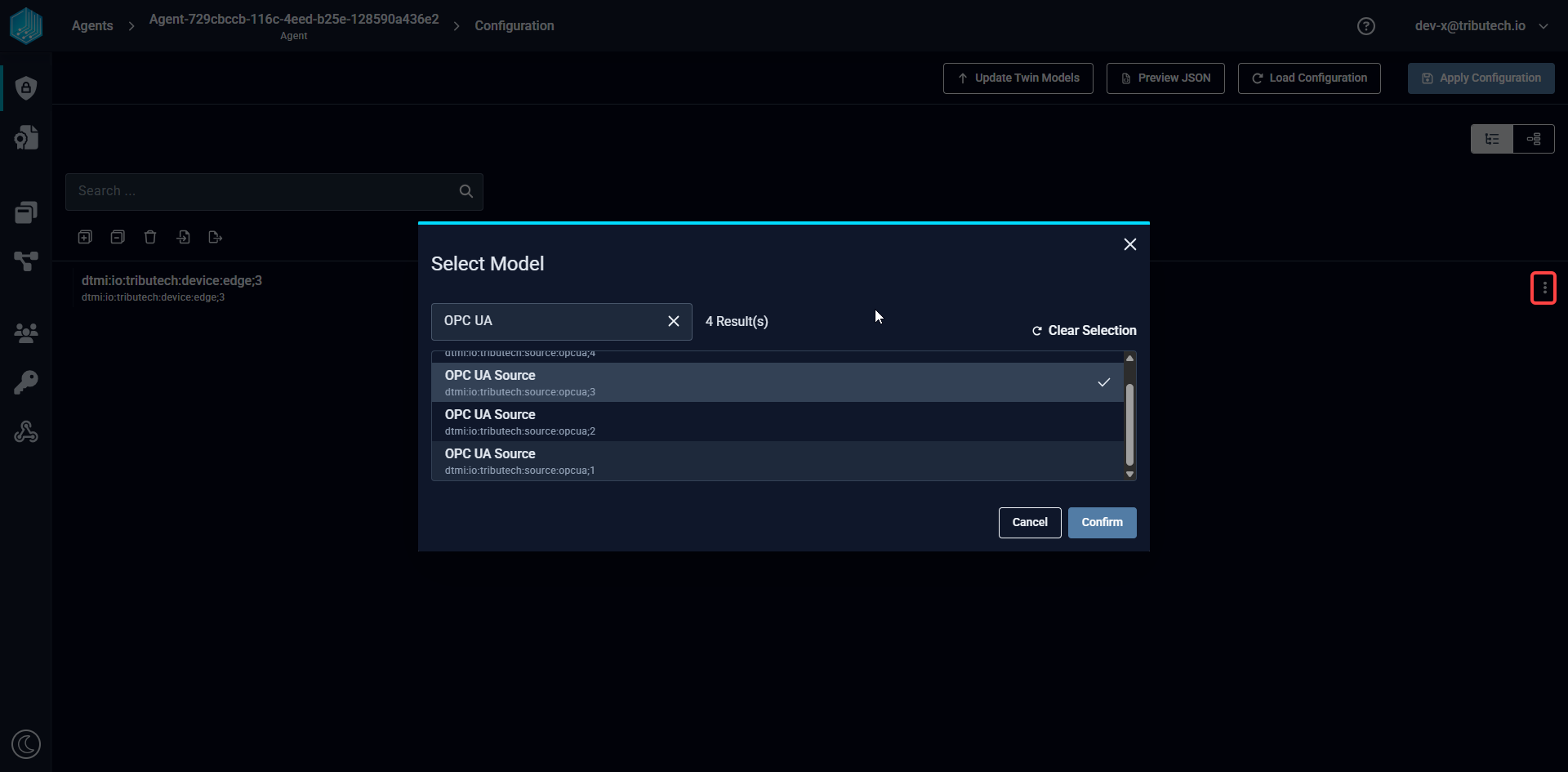
Task: Open the twin graph sidebar icon
Action: 26,261
